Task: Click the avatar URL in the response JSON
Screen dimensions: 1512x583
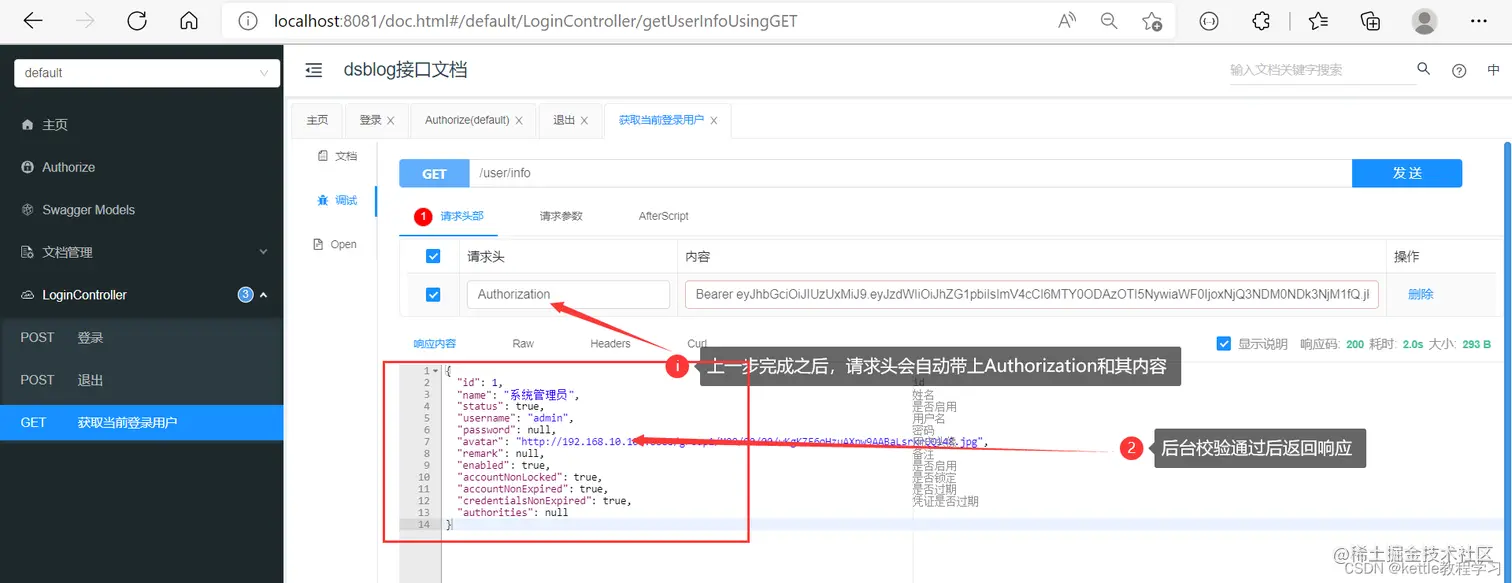Action: pos(751,441)
